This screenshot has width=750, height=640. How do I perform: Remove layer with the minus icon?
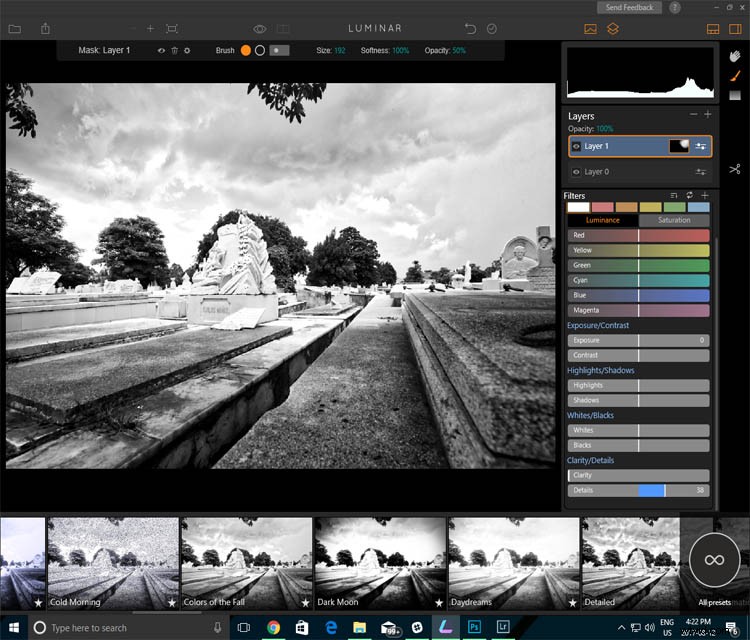694,114
